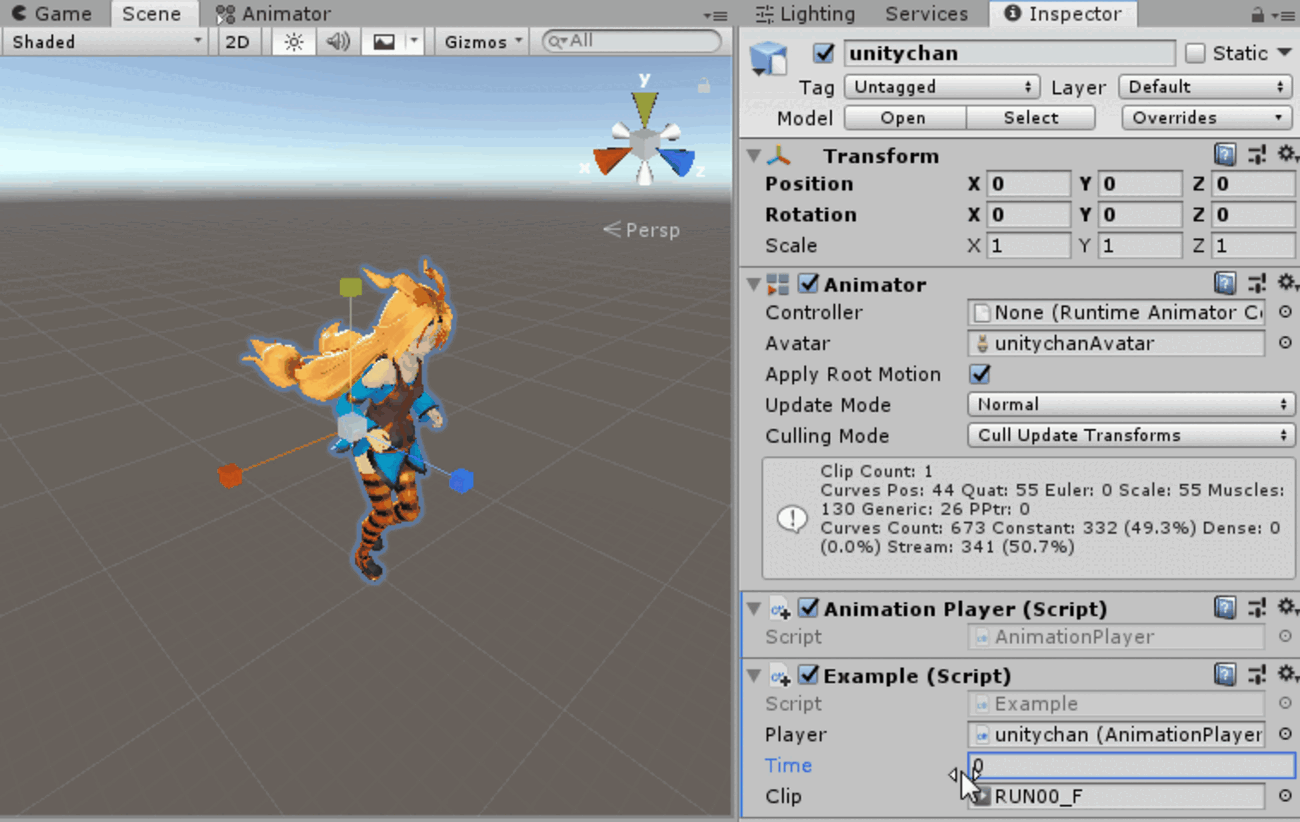Screen dimensions: 1300x822
Task: Click the scene effects image icon
Action: point(384,42)
